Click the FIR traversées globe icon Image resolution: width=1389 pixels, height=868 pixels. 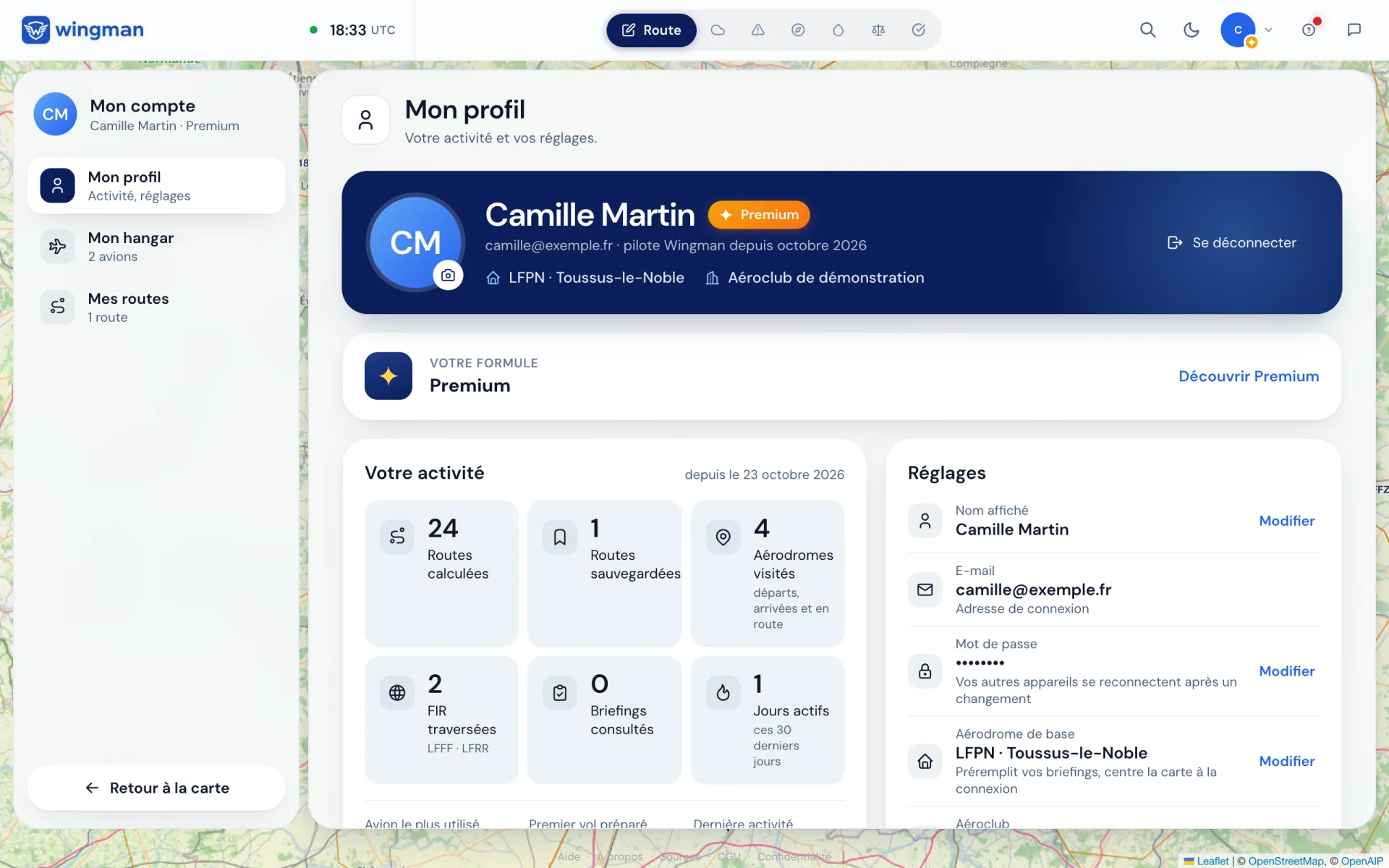pyautogui.click(x=397, y=693)
